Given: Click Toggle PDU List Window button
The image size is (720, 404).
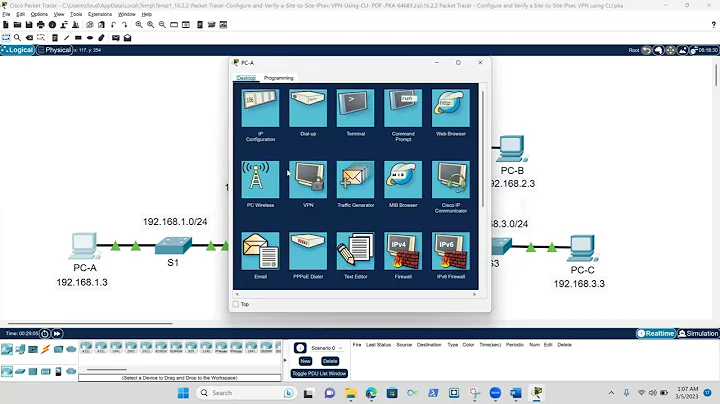Looking at the screenshot, I should (x=319, y=373).
